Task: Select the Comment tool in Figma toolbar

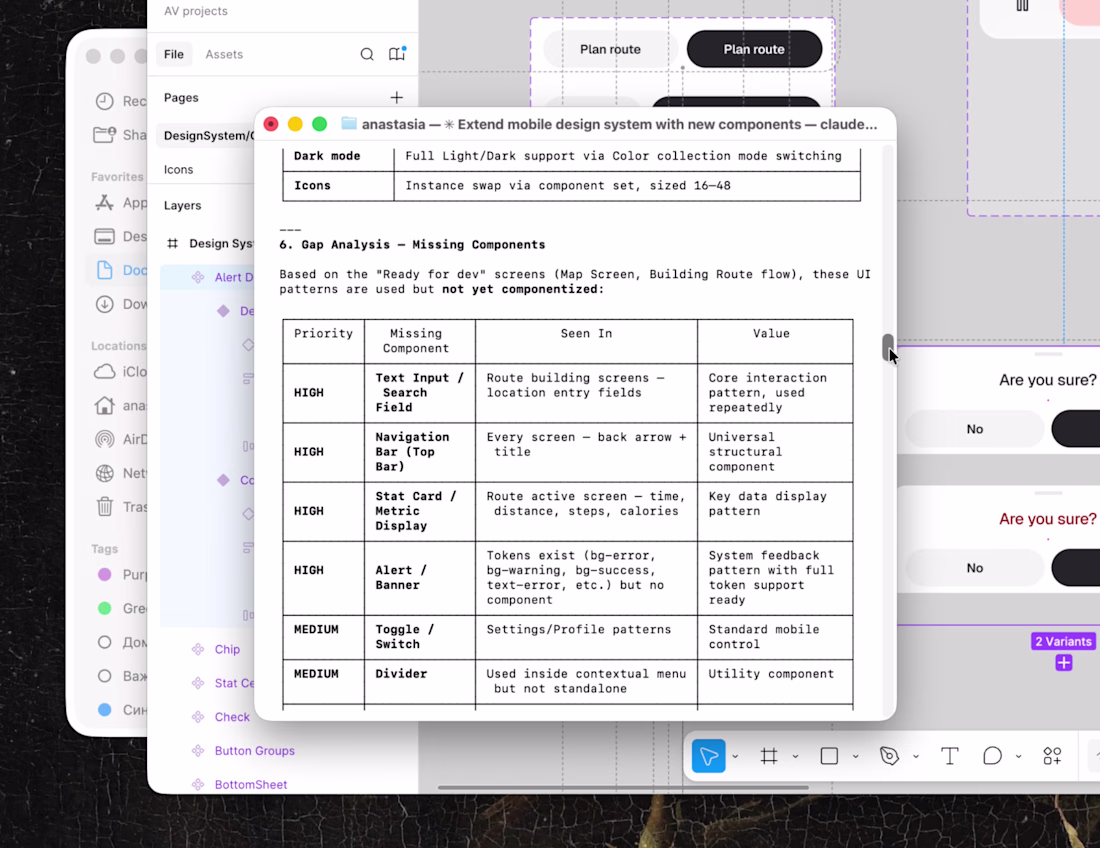Action: click(992, 756)
